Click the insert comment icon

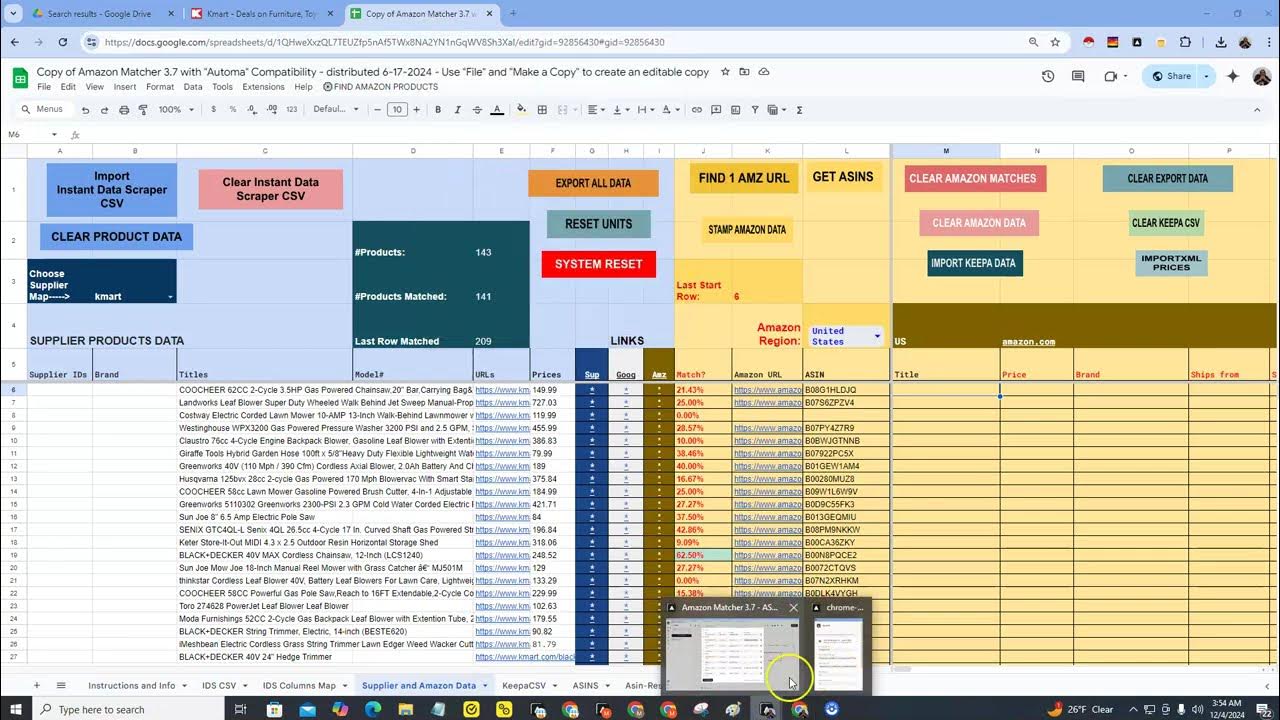coord(716,109)
